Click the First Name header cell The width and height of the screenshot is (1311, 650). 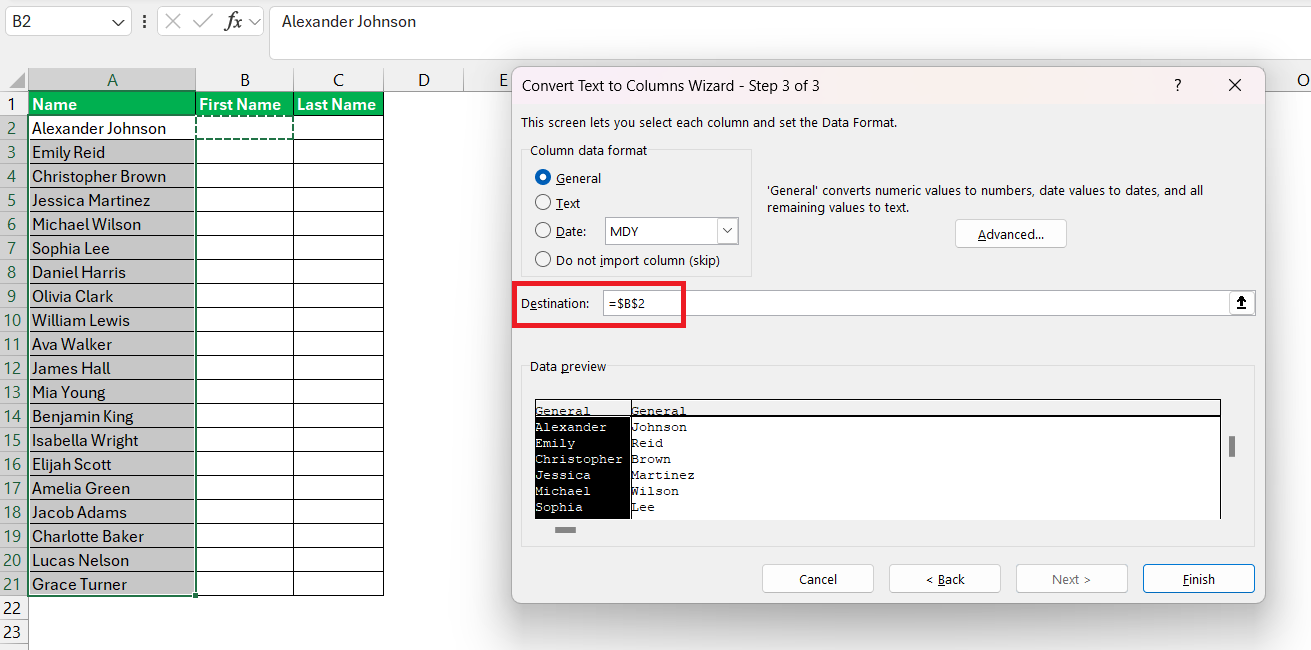pyautogui.click(x=245, y=104)
